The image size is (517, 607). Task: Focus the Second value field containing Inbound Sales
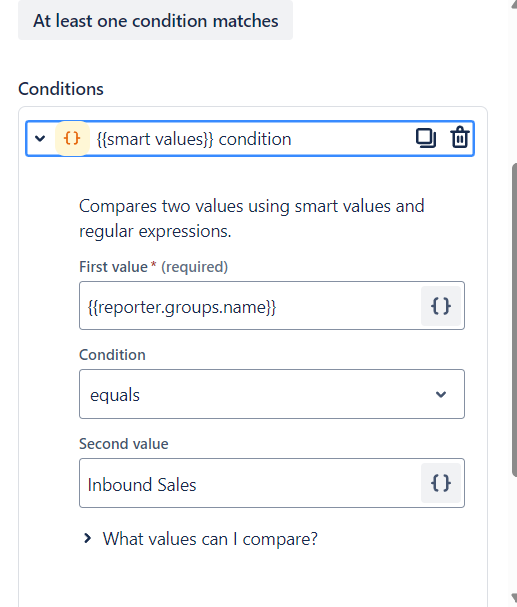pyautogui.click(x=250, y=483)
